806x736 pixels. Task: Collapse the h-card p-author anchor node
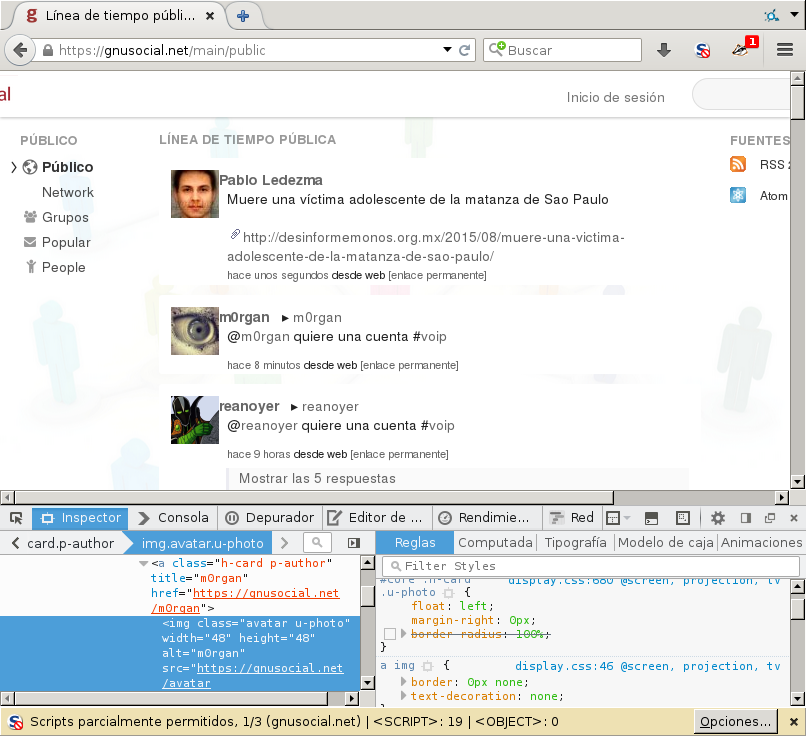tap(143, 563)
